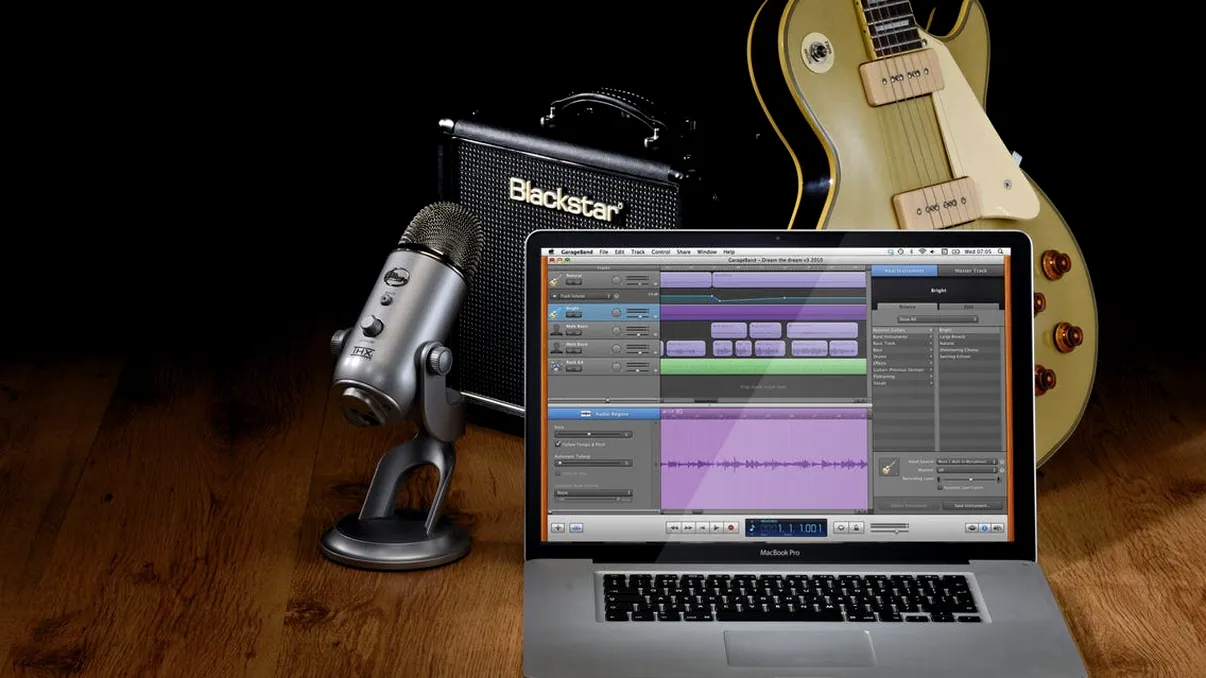Select the Bright track's guitar icon

pos(554,313)
